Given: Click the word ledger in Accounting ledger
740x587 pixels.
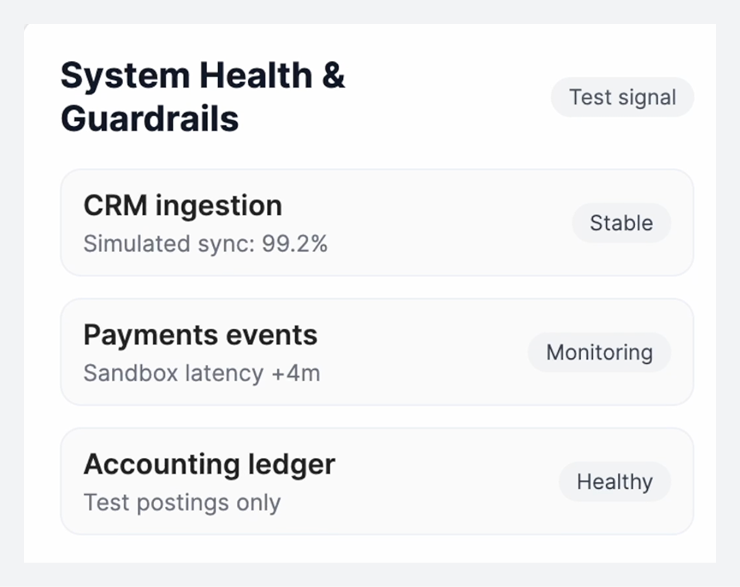Looking at the screenshot, I should tap(290, 464).
